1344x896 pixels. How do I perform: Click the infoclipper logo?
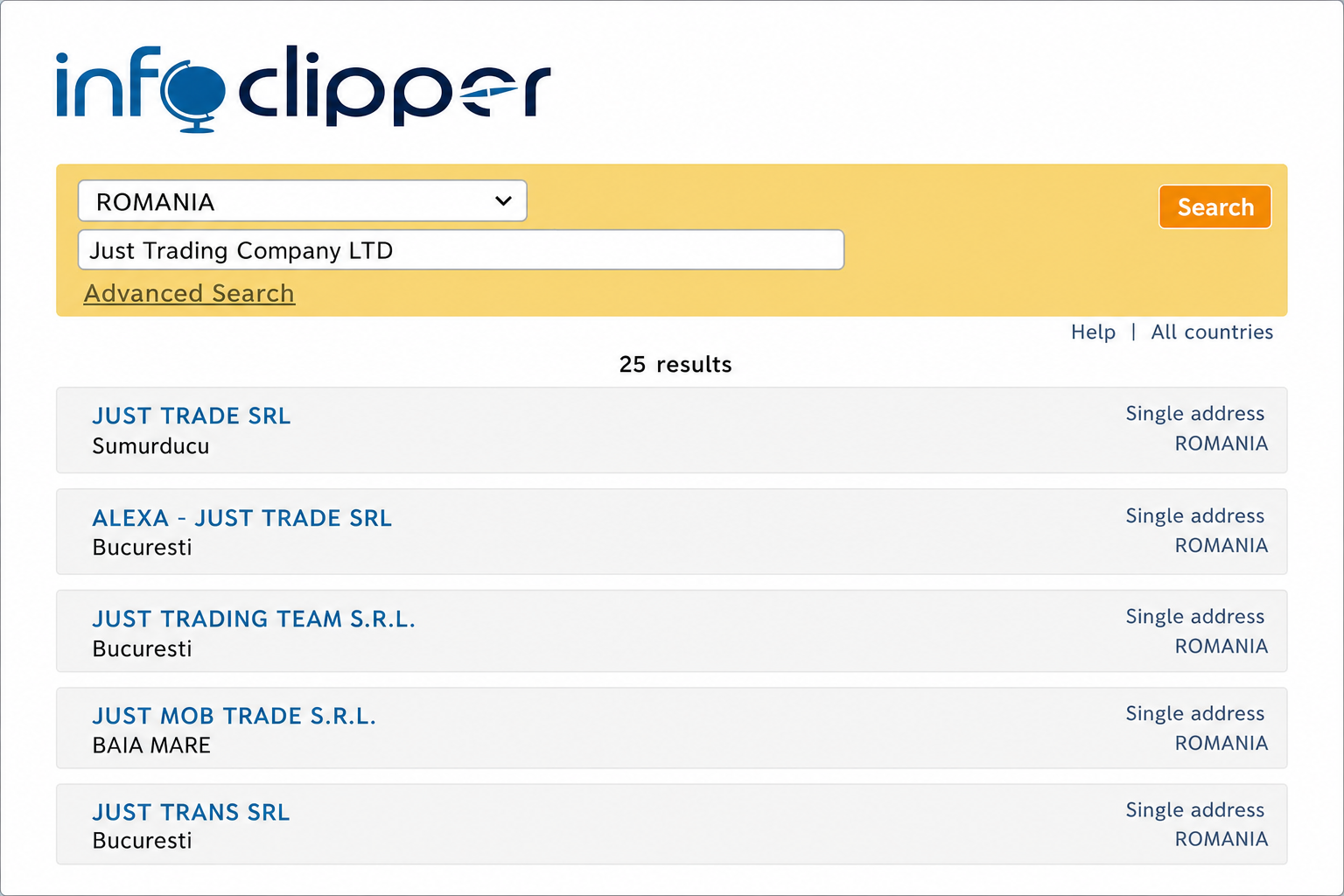point(304,87)
